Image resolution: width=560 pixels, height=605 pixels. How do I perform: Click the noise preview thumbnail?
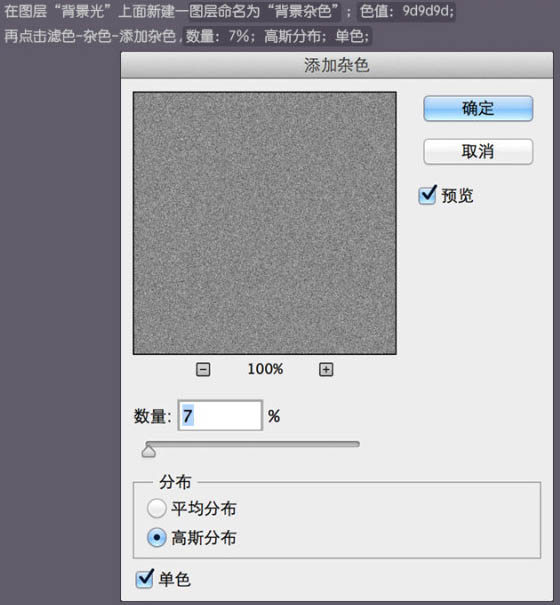pyautogui.click(x=265, y=223)
